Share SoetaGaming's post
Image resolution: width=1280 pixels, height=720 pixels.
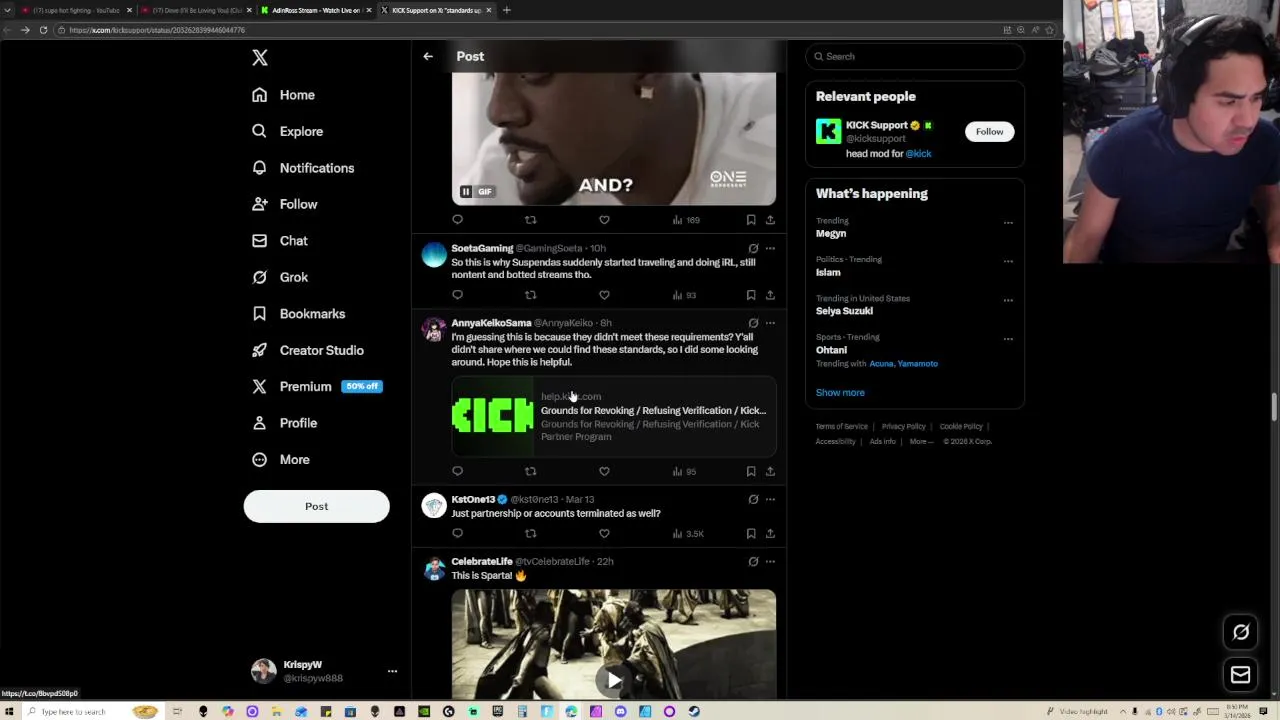(770, 295)
